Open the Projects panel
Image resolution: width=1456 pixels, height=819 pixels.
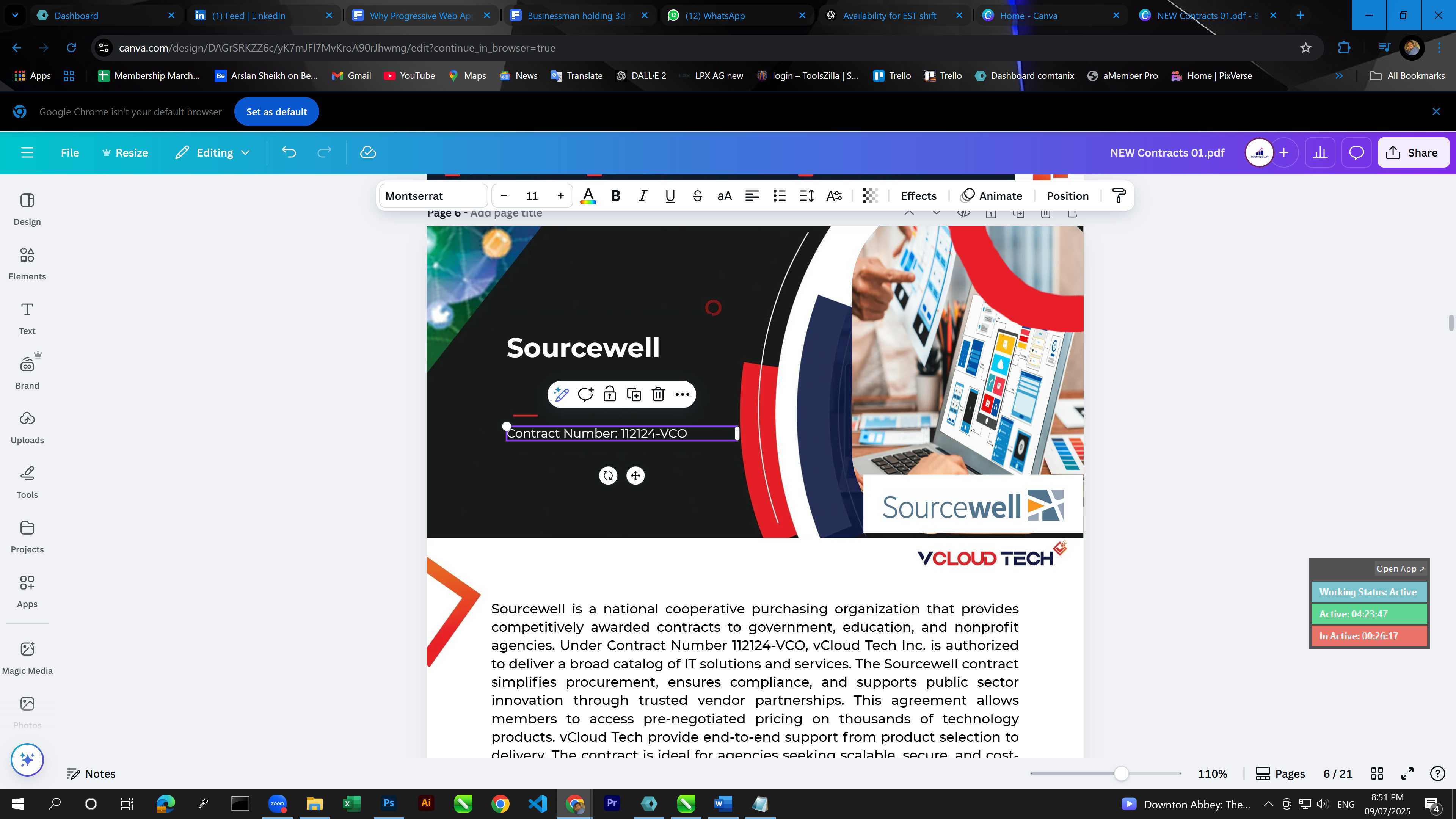27,537
